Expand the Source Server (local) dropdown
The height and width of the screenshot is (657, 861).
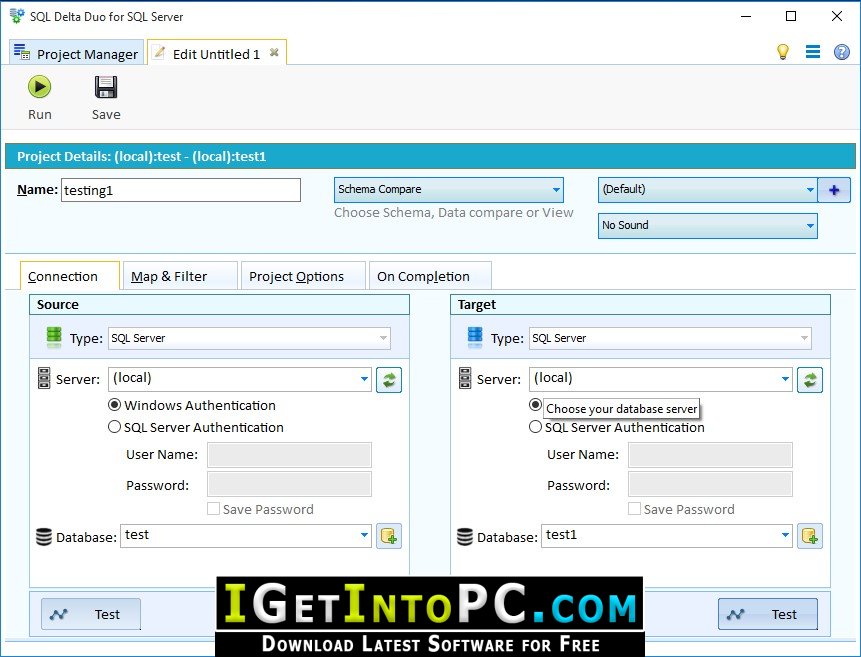pyautogui.click(x=364, y=379)
